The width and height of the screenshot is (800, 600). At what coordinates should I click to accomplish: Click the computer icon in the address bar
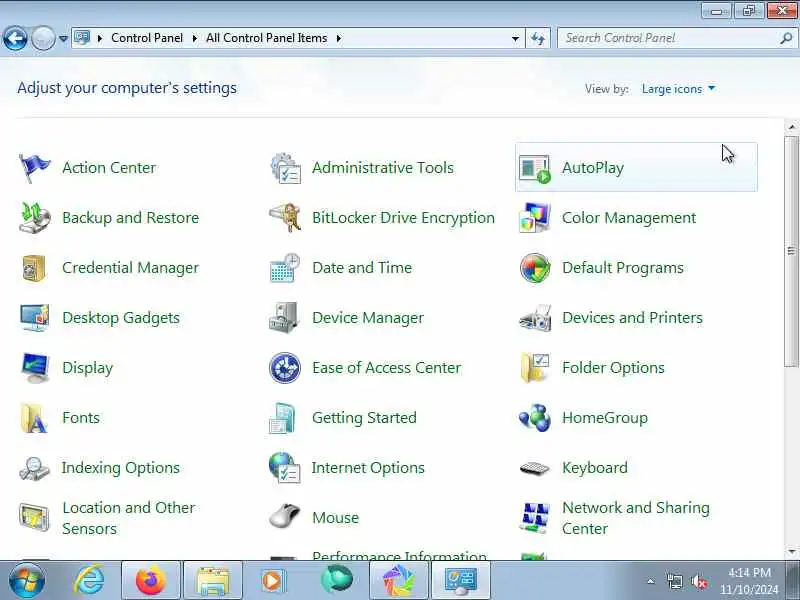point(82,38)
